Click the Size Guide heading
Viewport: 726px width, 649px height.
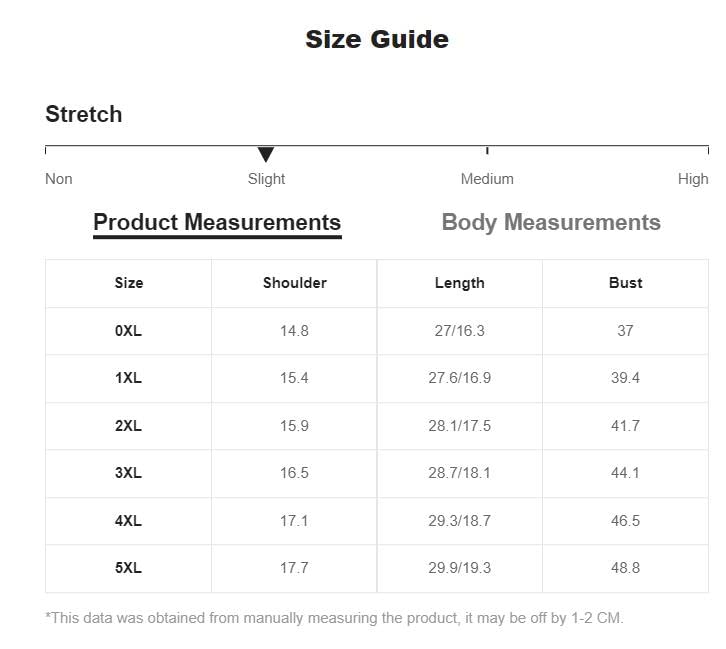coord(376,39)
